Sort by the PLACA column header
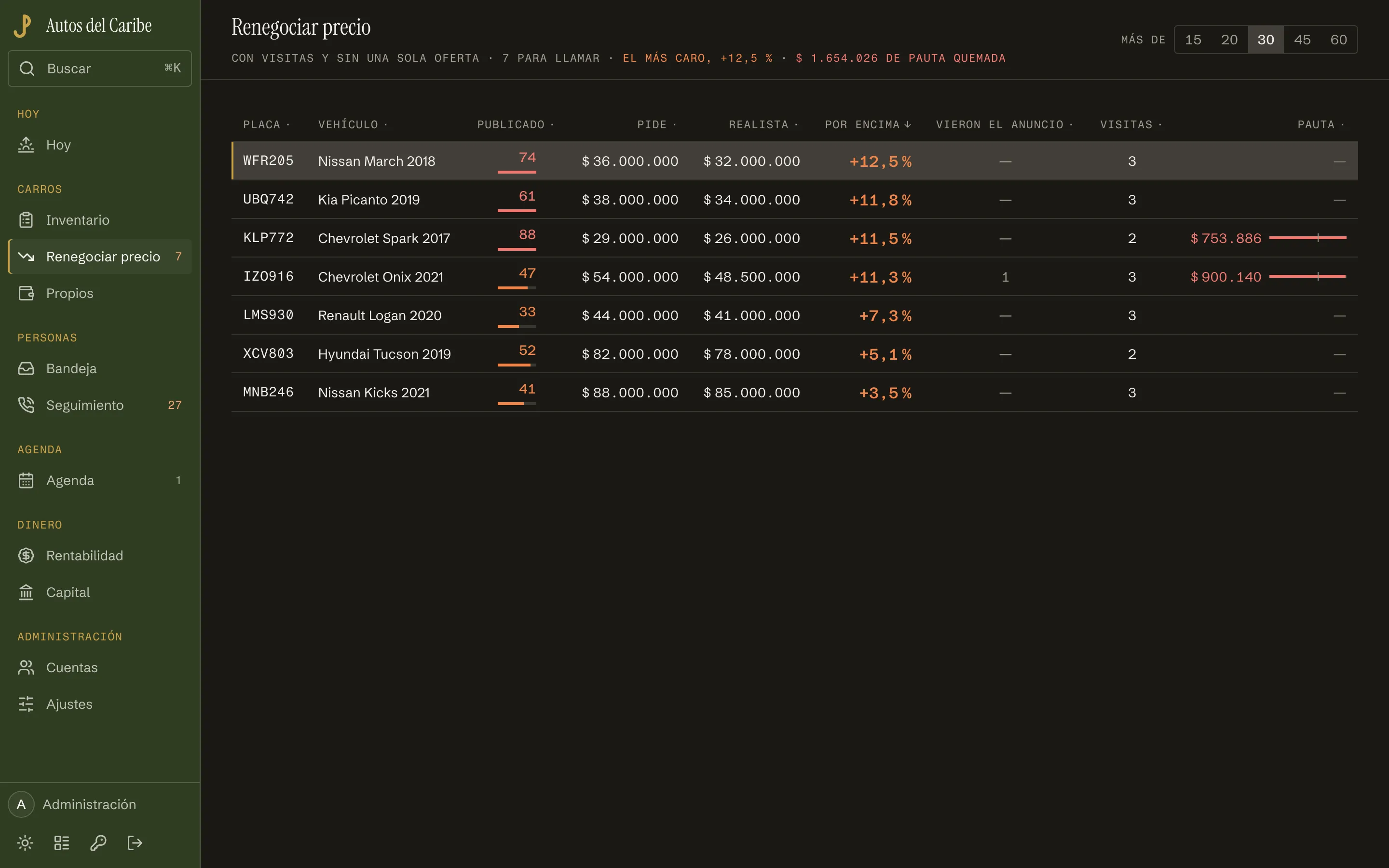Screen dimensions: 1389x868 [x=266, y=124]
